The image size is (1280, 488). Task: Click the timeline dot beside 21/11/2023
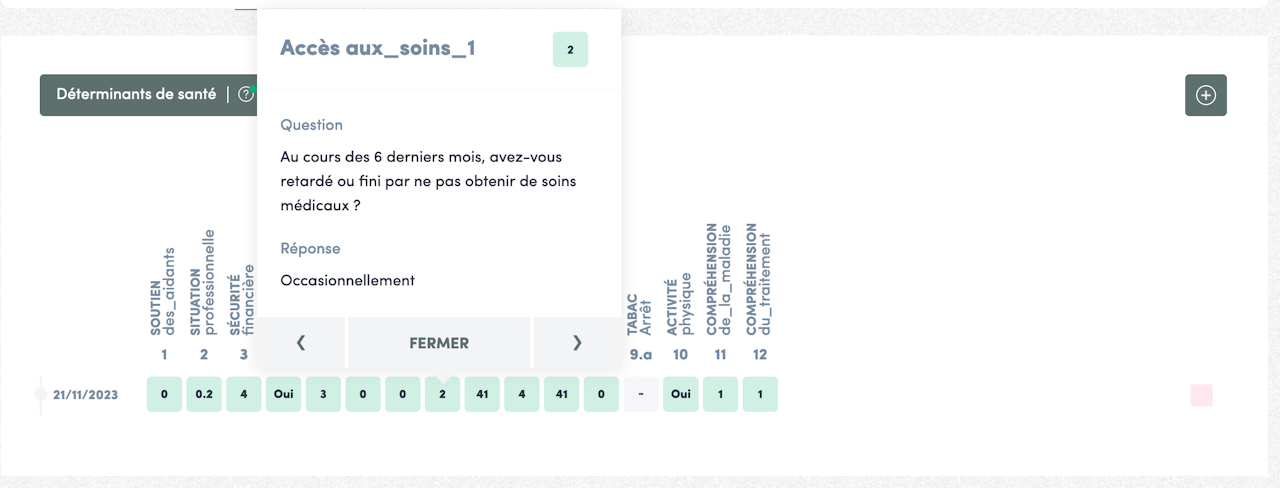(x=41, y=394)
